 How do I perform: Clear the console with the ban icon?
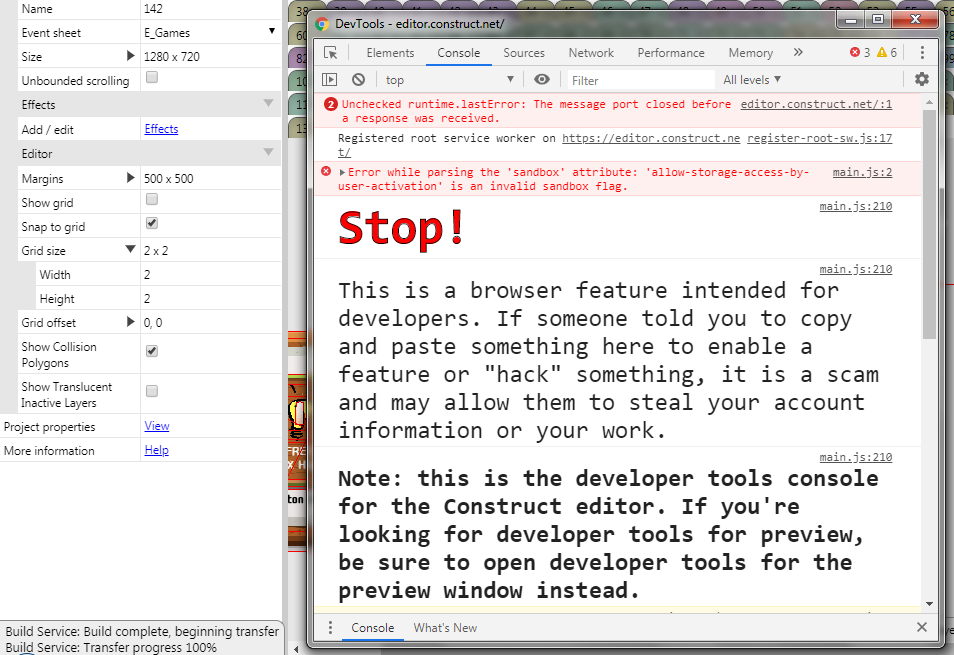click(x=358, y=80)
